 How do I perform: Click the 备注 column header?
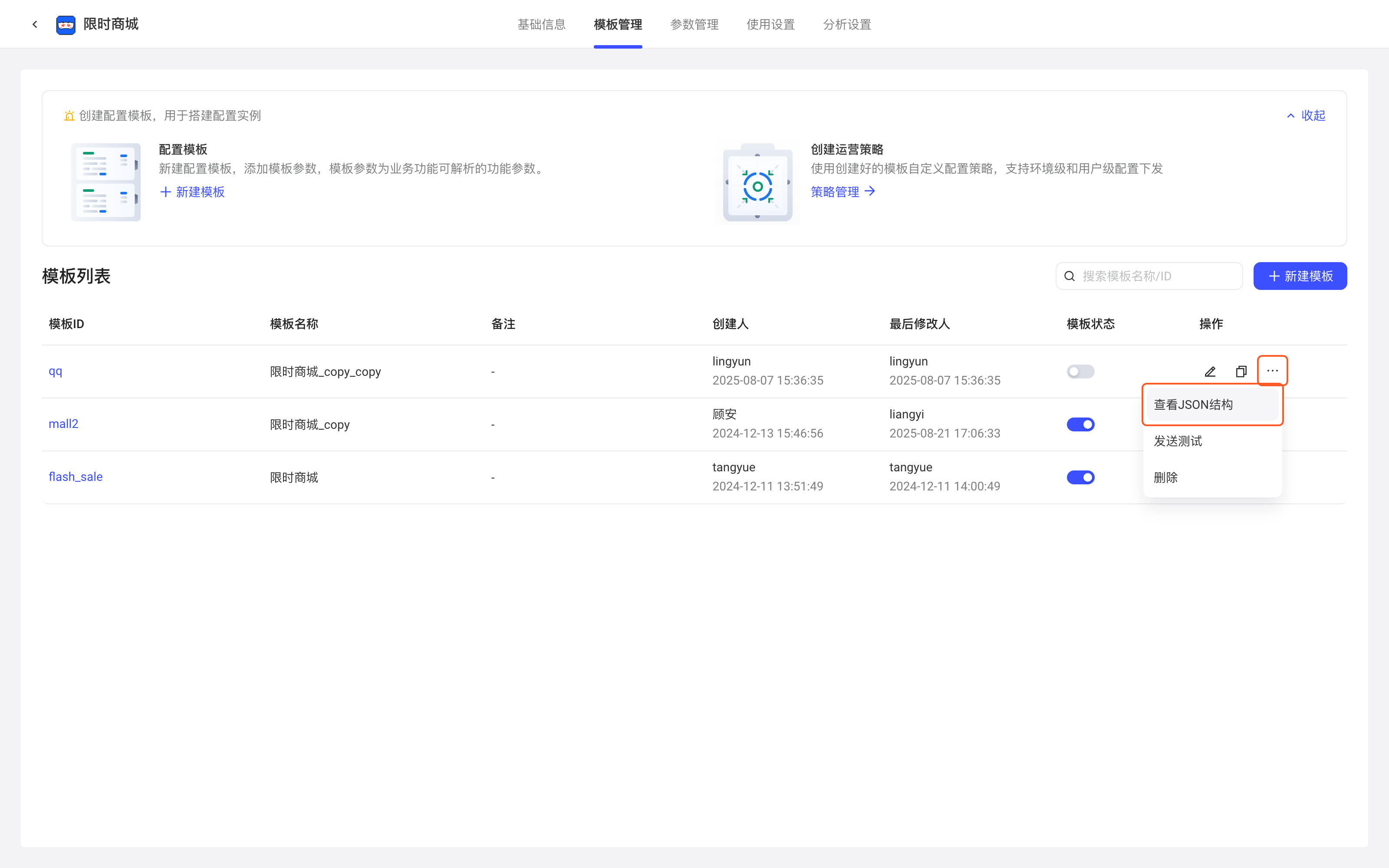click(x=504, y=324)
